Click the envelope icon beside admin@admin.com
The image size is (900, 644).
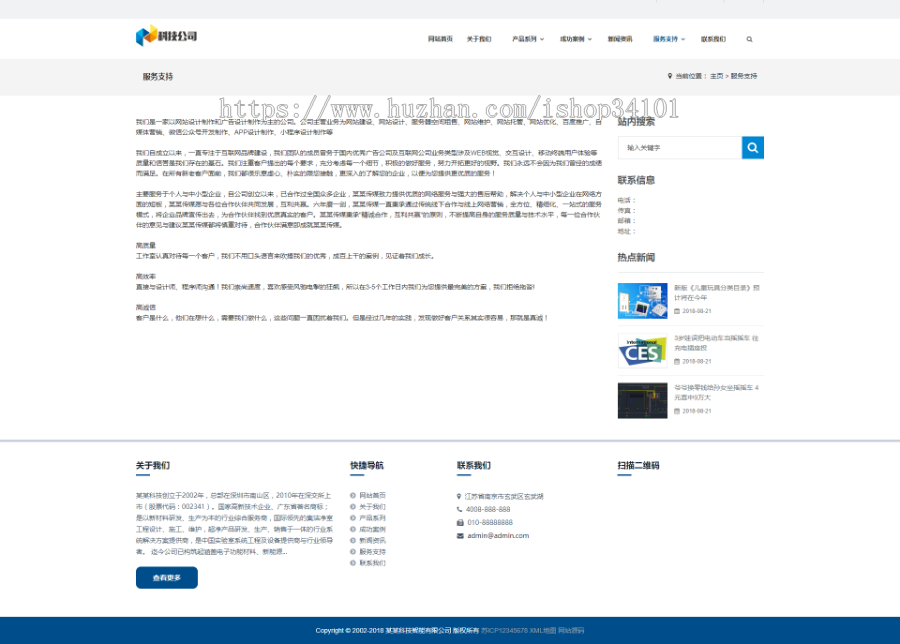point(460,536)
